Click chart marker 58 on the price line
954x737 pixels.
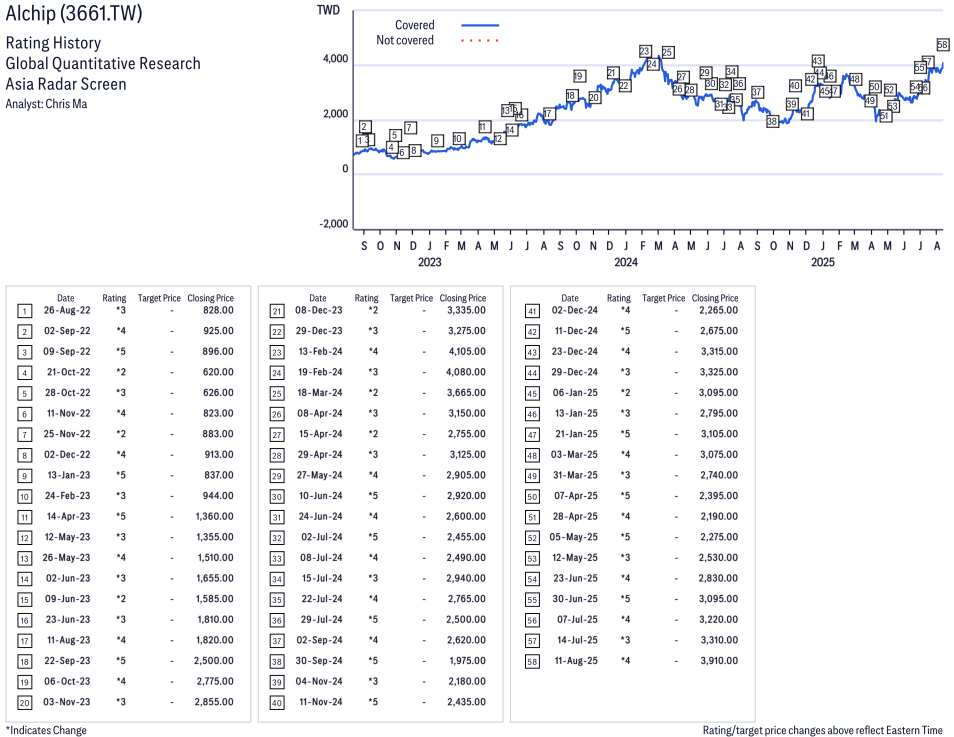[x=942, y=44]
